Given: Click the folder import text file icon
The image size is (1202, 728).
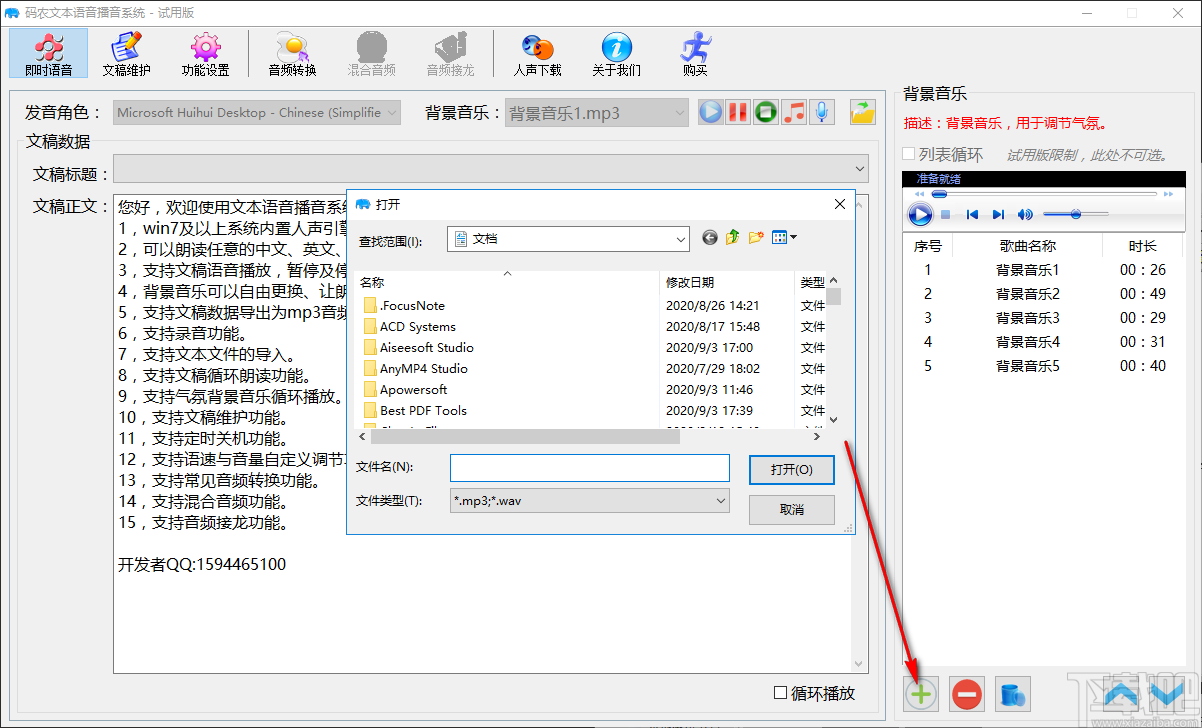Looking at the screenshot, I should [862, 112].
